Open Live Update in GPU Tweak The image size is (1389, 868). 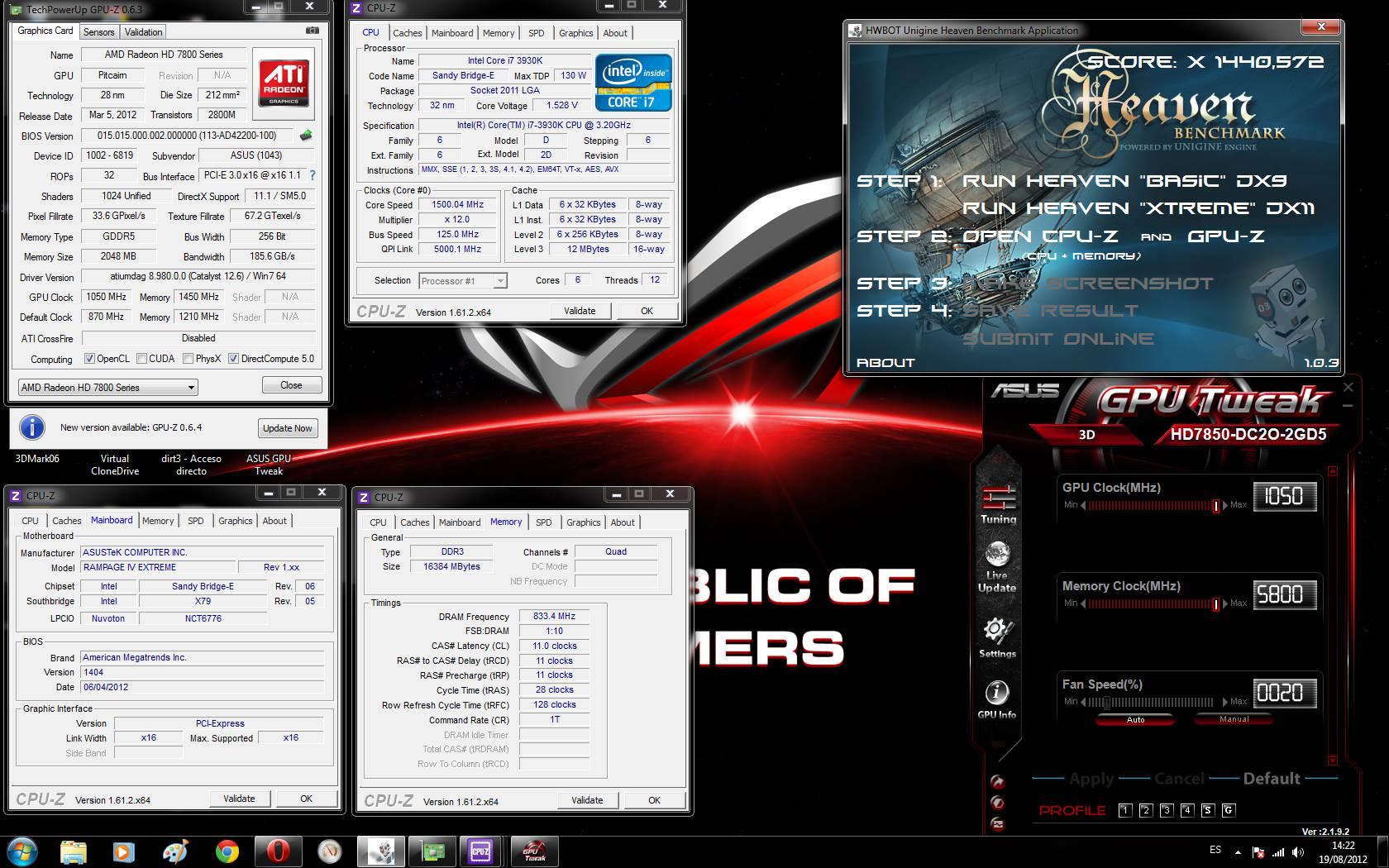point(997,568)
